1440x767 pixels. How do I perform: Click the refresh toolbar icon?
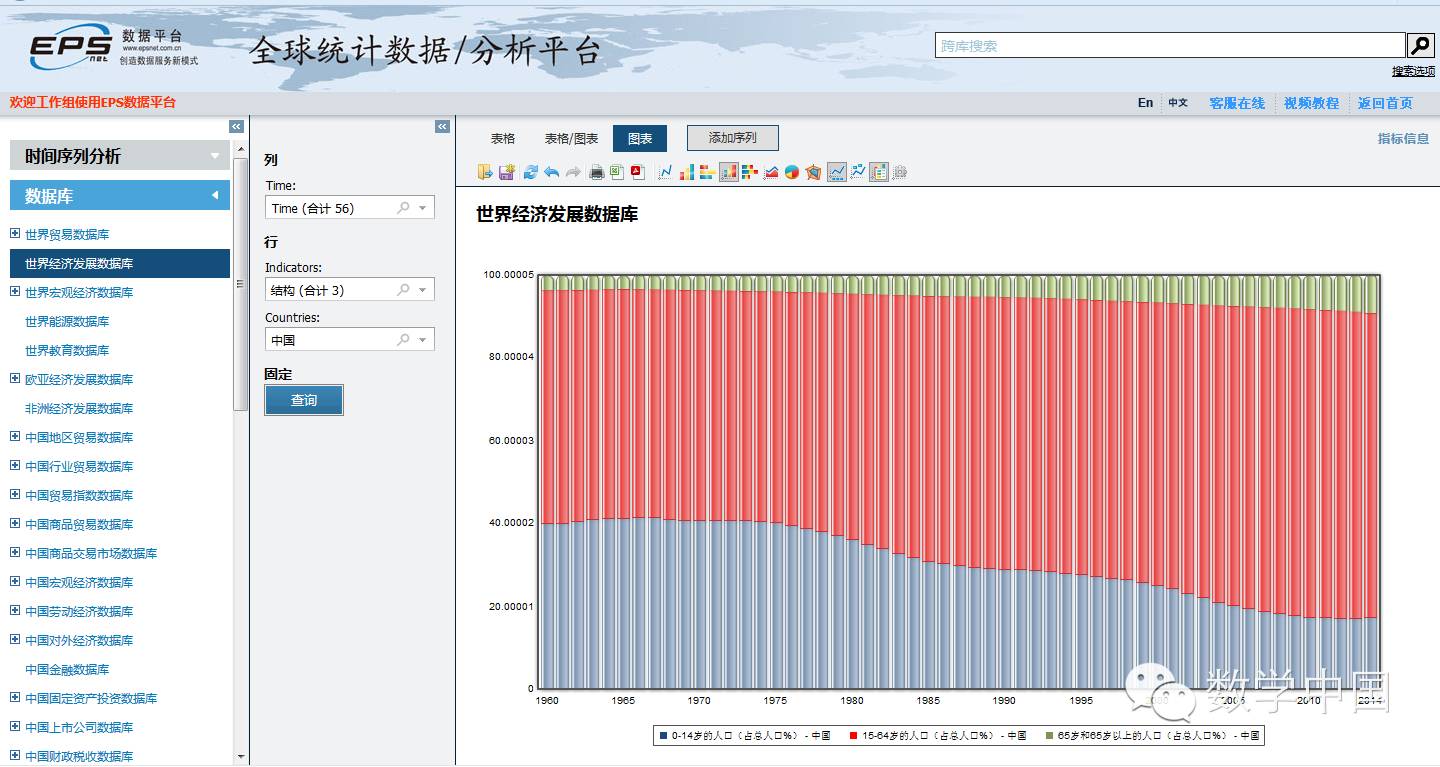[530, 172]
